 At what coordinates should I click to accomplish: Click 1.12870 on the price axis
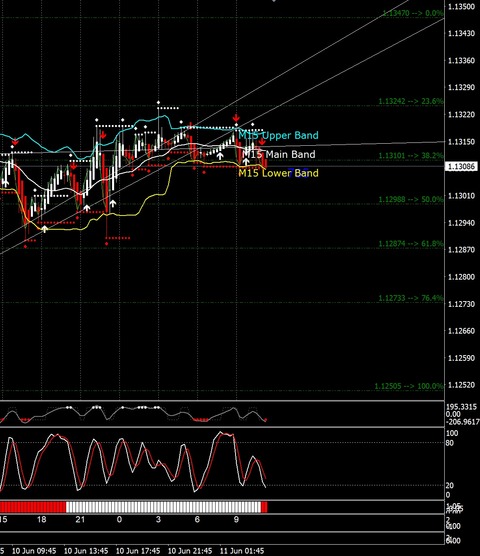(461, 250)
